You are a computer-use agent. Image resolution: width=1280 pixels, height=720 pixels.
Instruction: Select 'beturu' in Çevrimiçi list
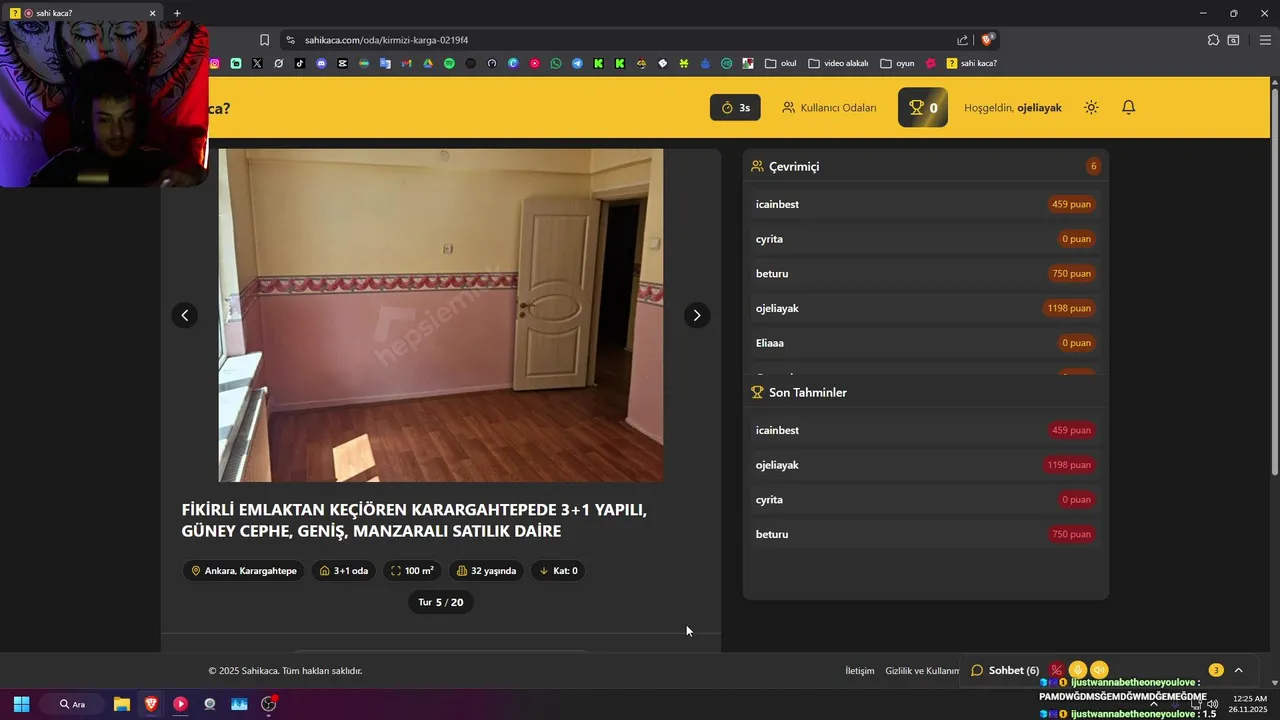925,273
